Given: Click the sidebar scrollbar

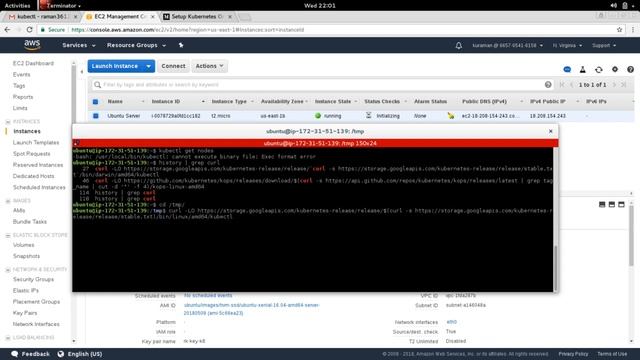Looking at the screenshot, I should coord(74,94).
